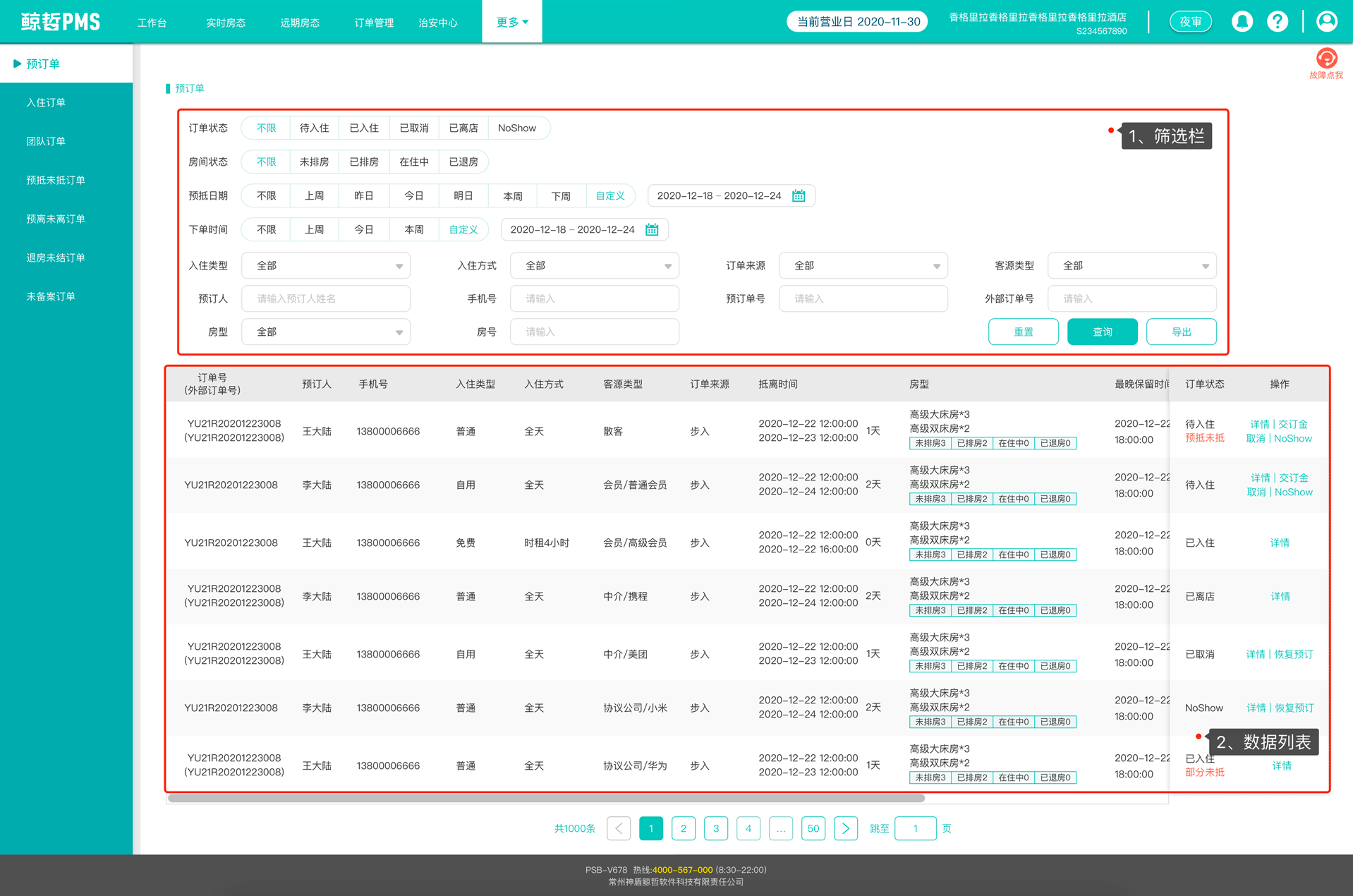Select 订单状态 filter 待入住

[x=314, y=128]
